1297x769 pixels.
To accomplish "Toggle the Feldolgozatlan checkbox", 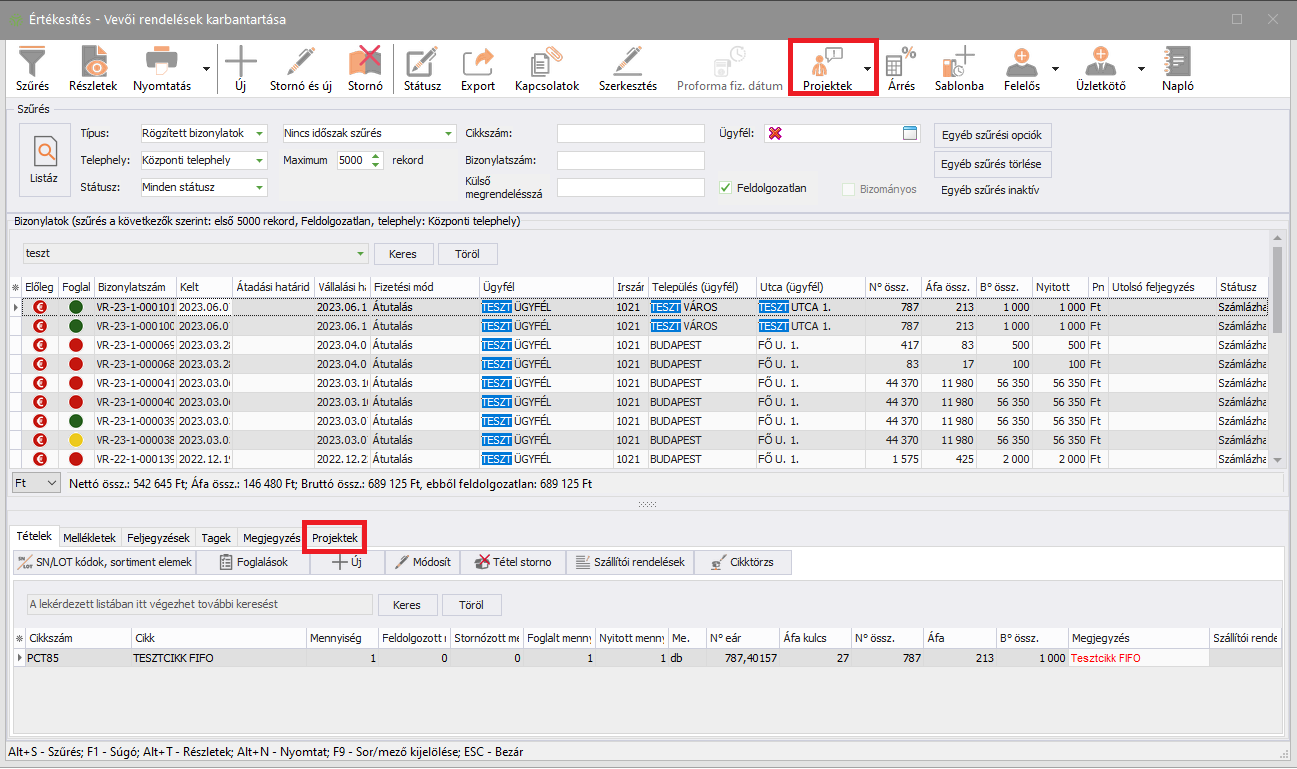I will point(727,187).
